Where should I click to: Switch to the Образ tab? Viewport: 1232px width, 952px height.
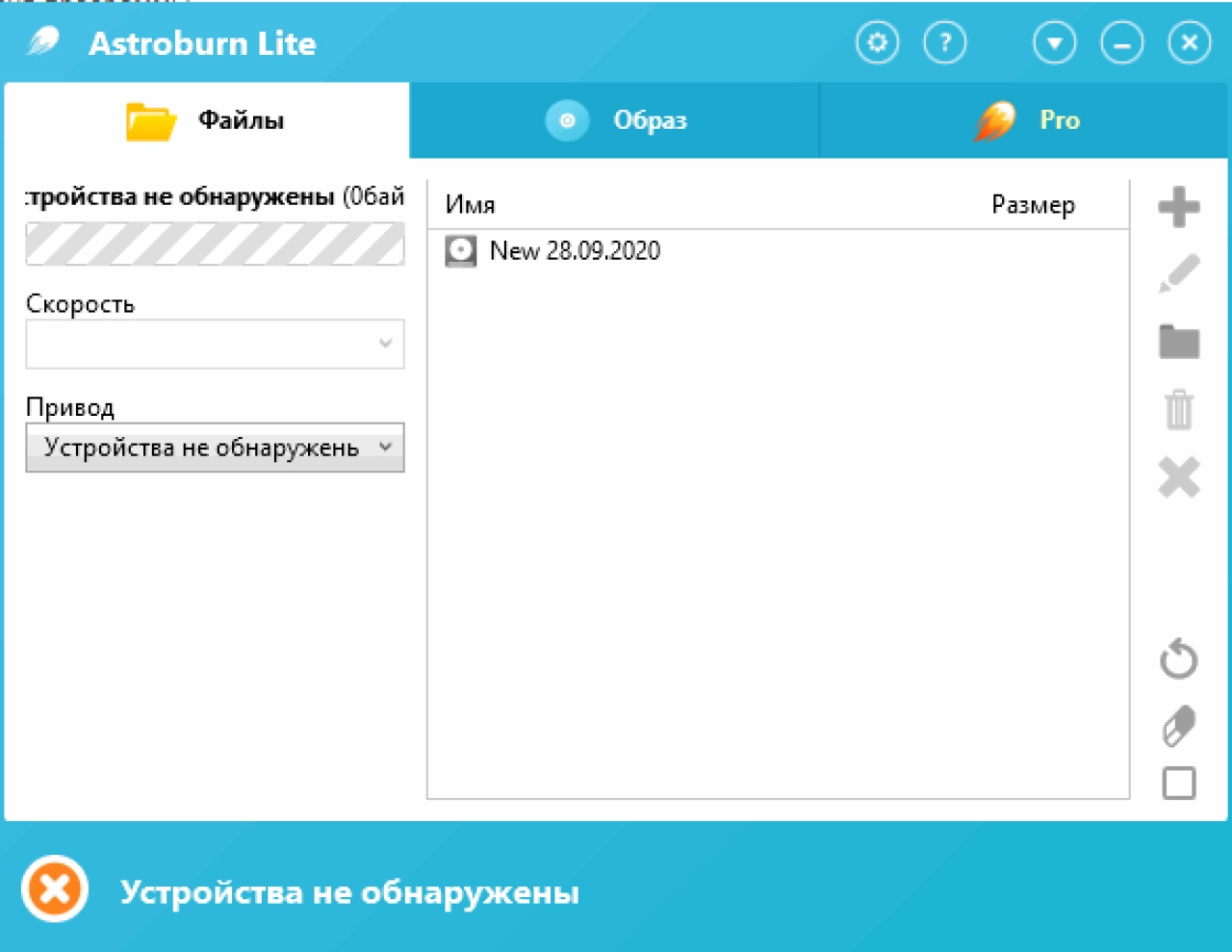[x=614, y=120]
